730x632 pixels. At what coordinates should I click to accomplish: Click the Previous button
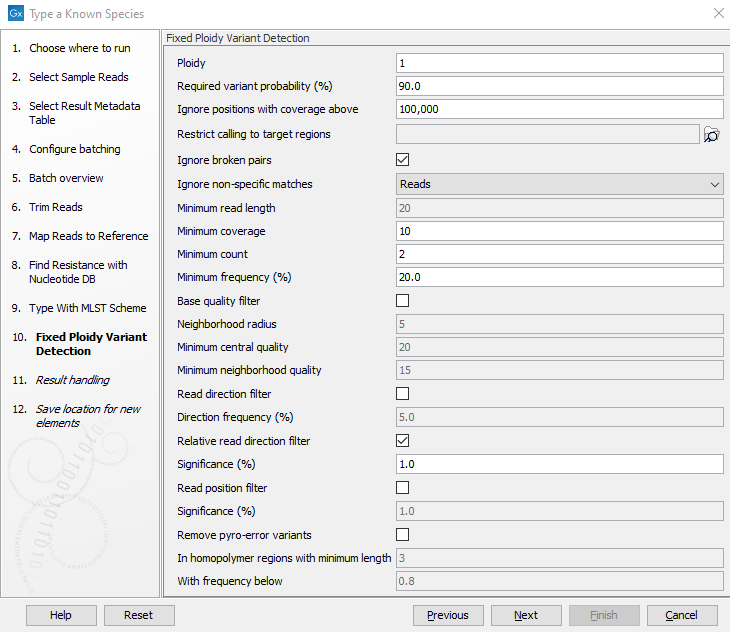(448, 615)
